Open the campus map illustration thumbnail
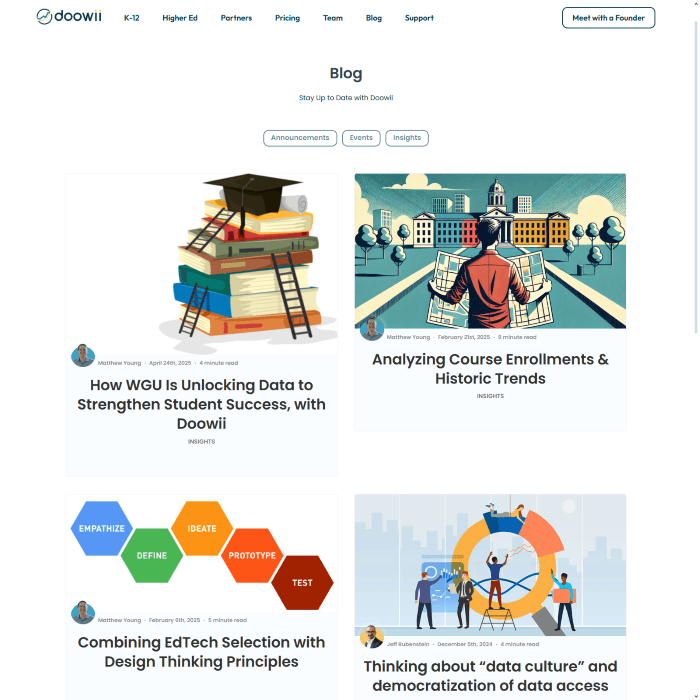700x700 pixels. tap(490, 251)
